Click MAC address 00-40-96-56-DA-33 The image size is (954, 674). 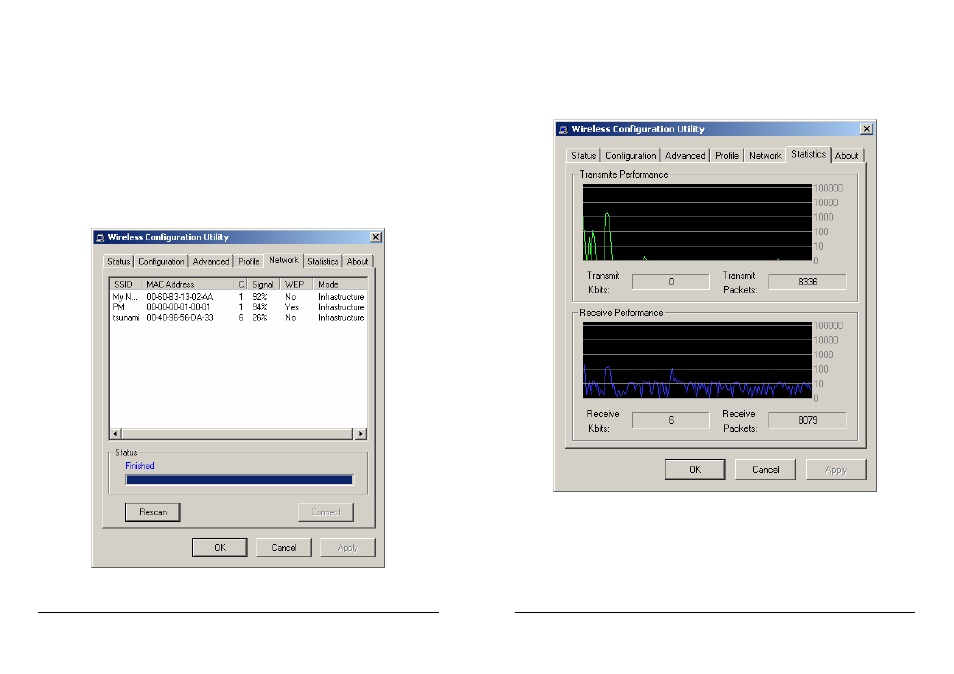click(x=180, y=318)
